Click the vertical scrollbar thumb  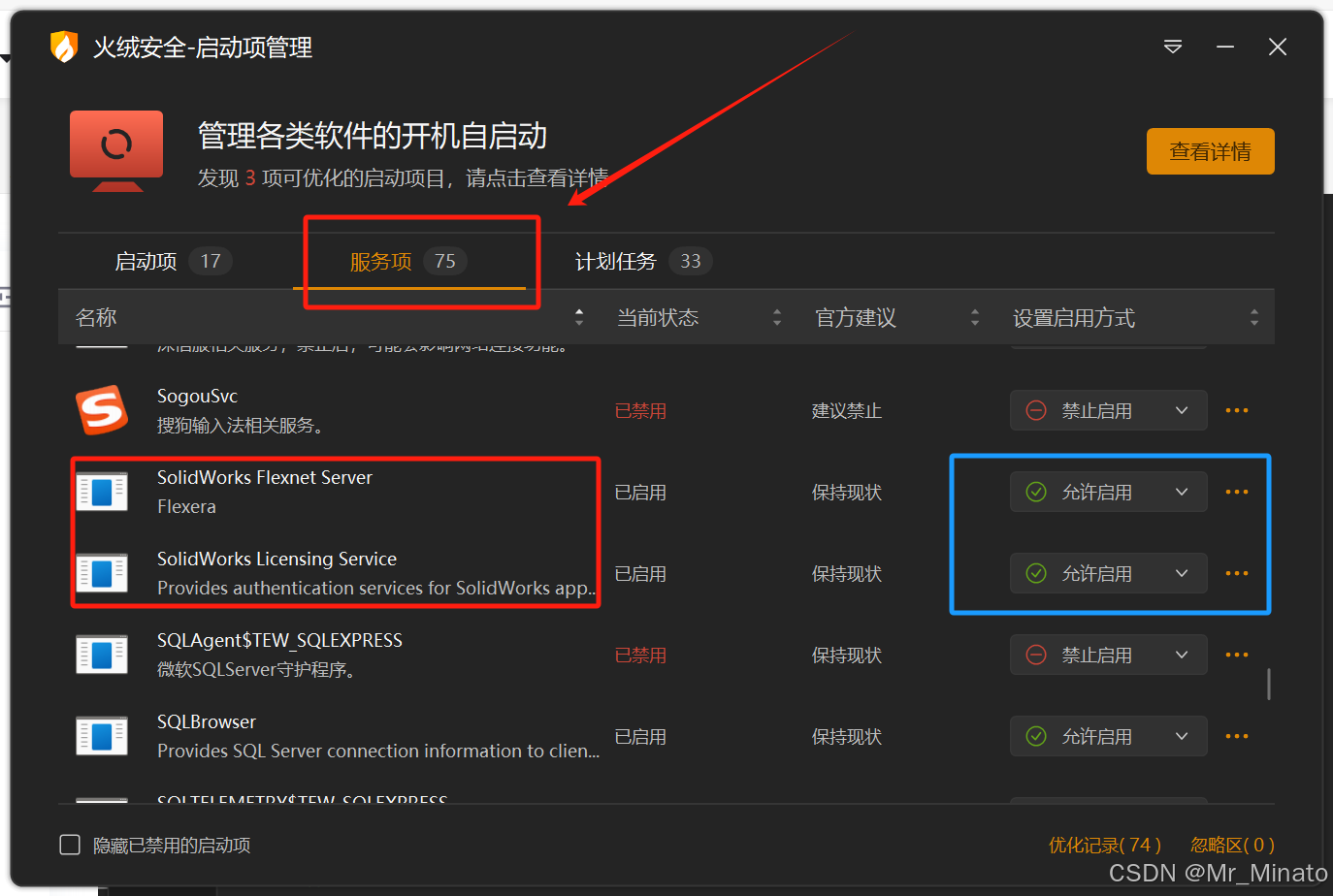(1269, 684)
